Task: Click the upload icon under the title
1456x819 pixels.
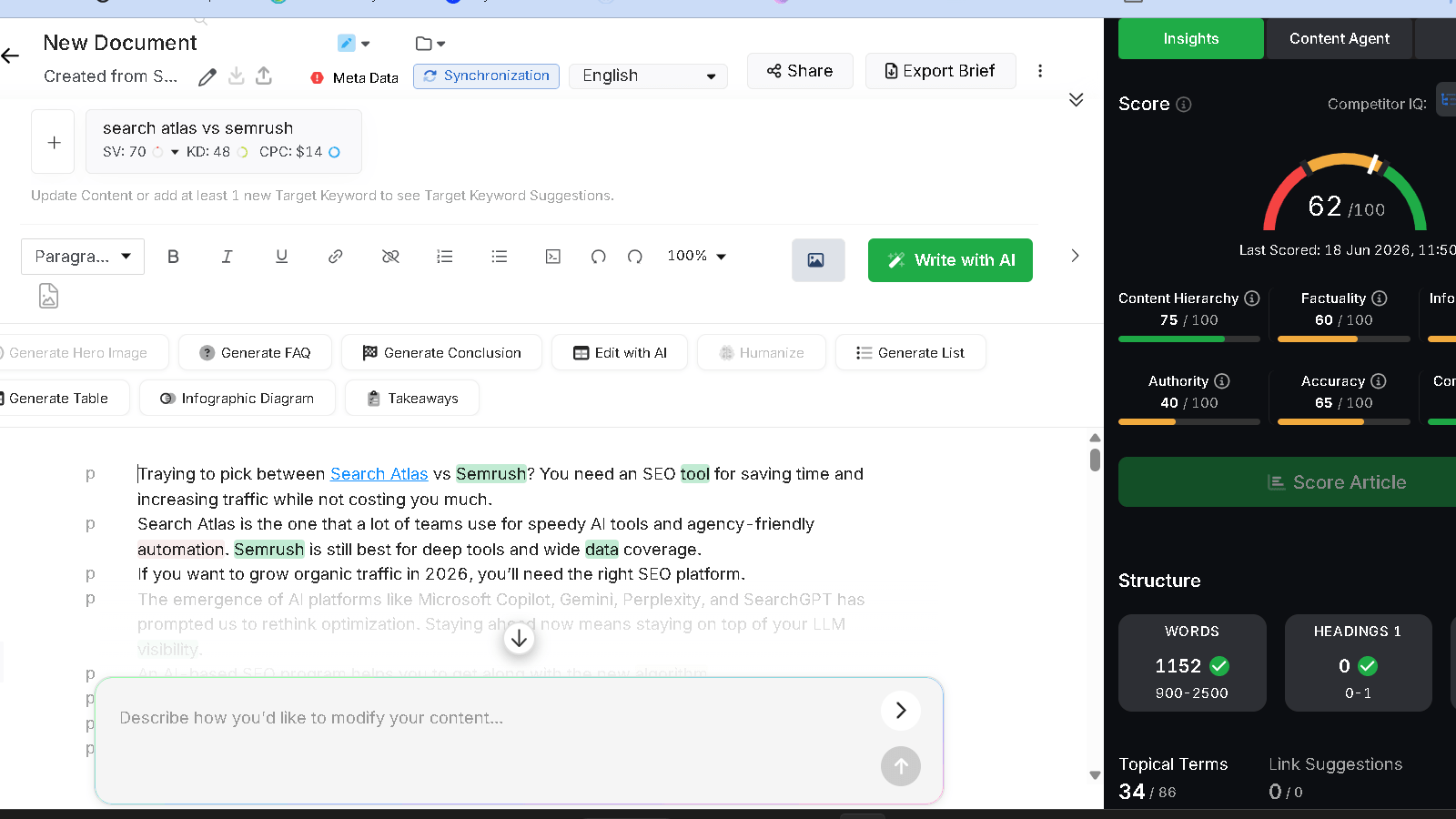Action: [x=264, y=76]
